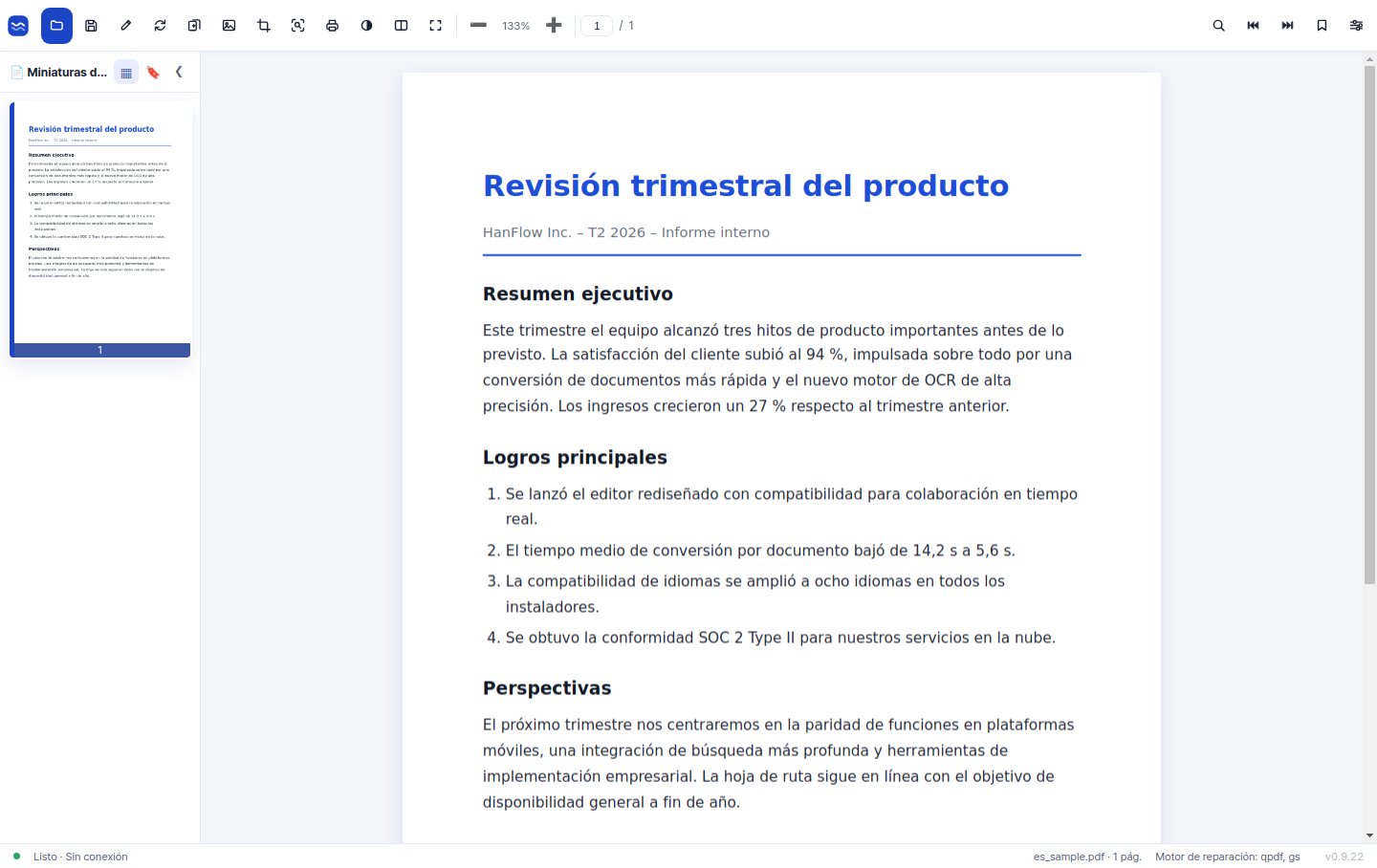Click the refresh arrows icon
The width and height of the screenshot is (1377, 868).
(x=160, y=26)
